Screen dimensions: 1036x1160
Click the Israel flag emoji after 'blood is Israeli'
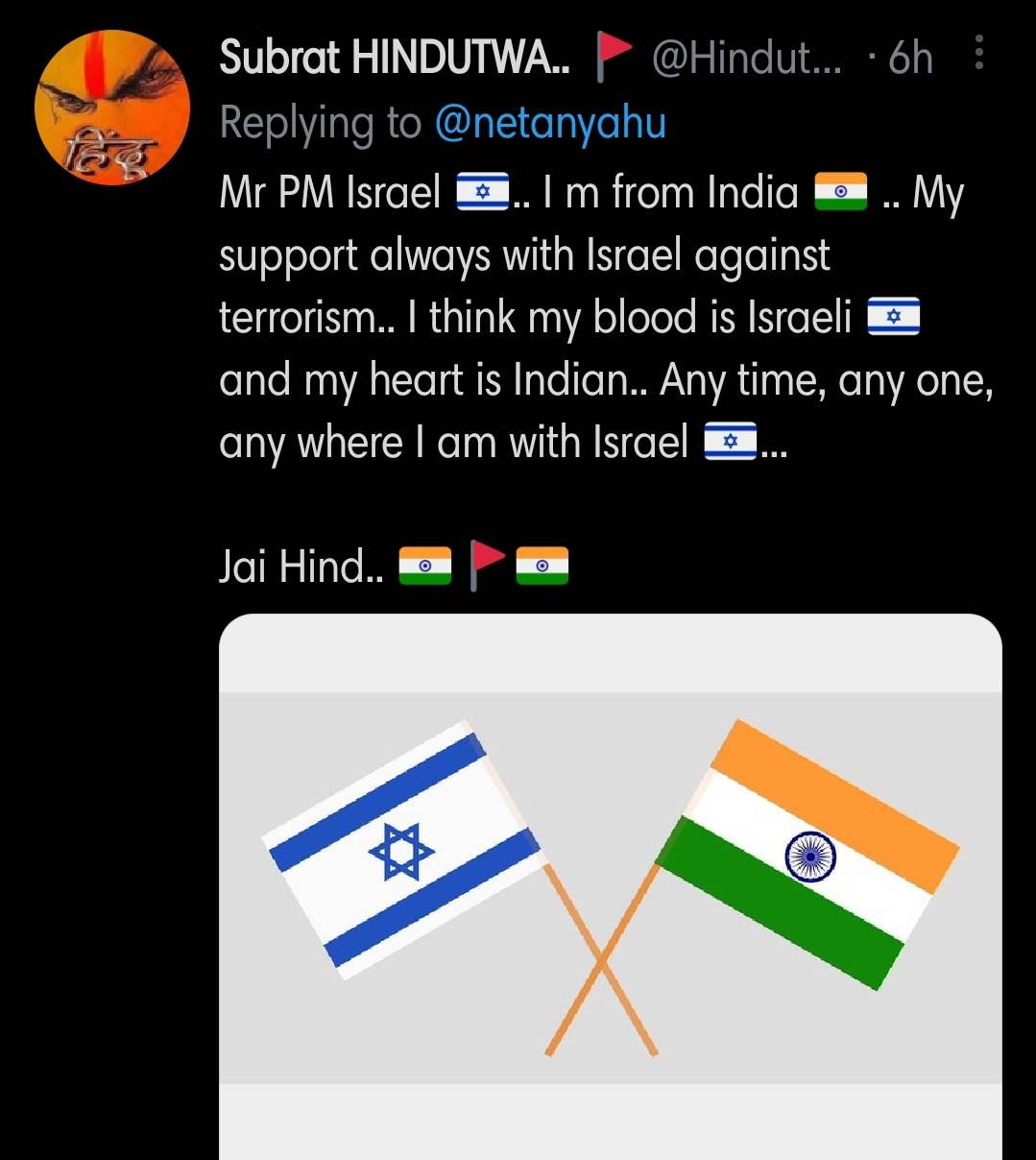(894, 316)
